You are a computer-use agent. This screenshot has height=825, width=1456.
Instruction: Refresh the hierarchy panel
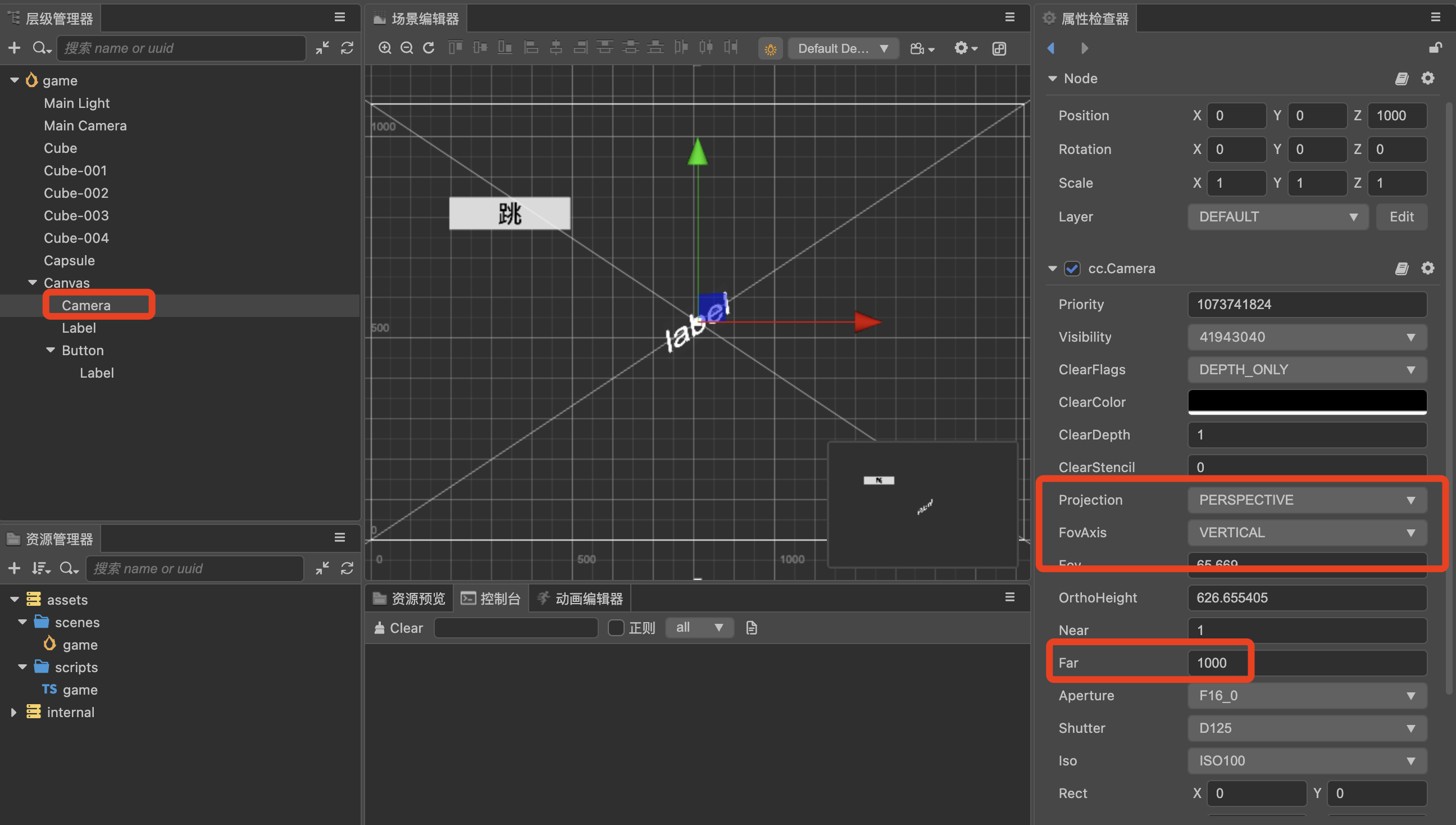click(347, 48)
